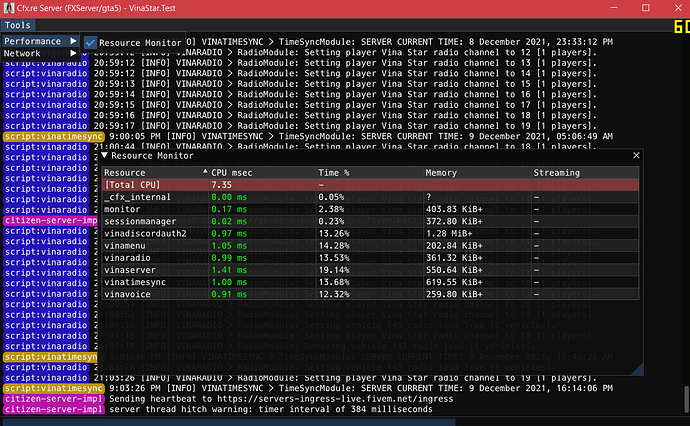This screenshot has width=690, height=426.
Task: Click the Network submenu arrow
Action: pos(73,53)
